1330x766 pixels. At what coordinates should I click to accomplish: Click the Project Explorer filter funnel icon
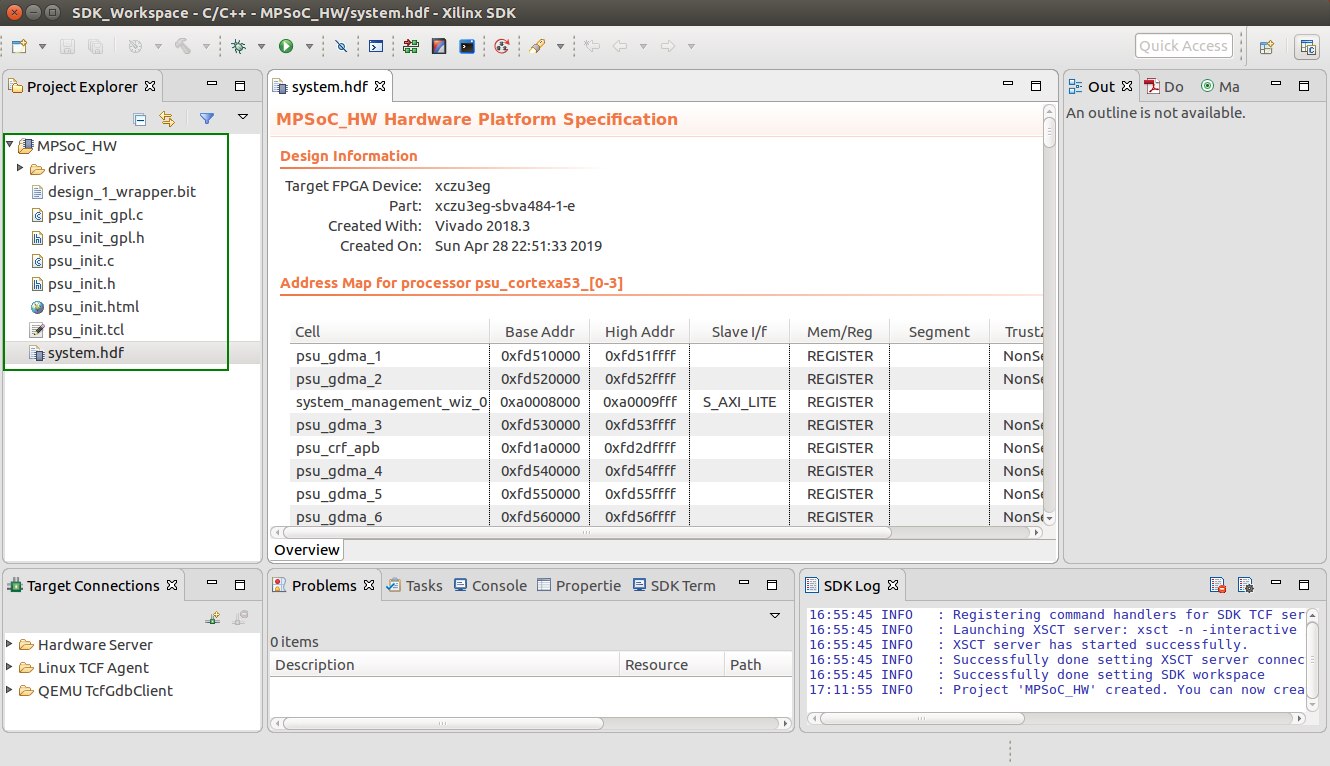click(x=207, y=119)
